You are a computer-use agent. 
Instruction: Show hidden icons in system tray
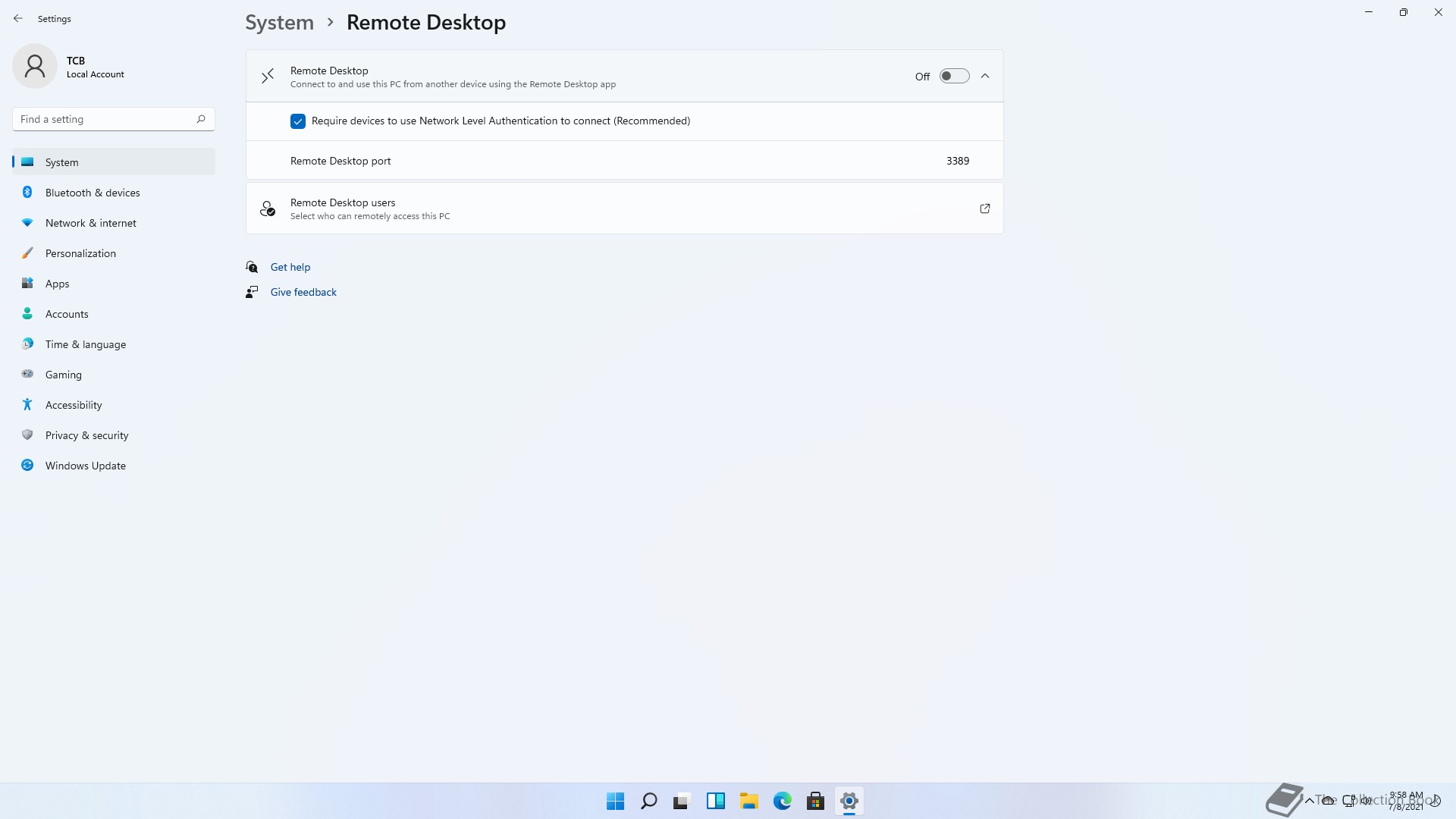coord(1309,800)
